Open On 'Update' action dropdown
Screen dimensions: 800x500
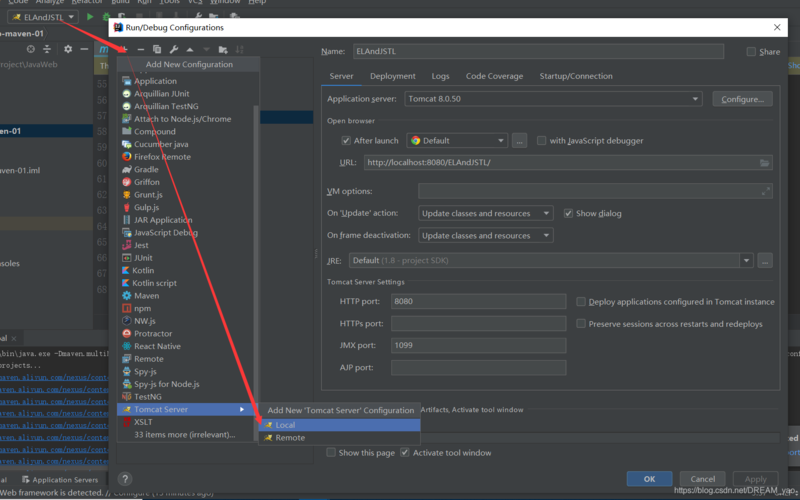point(486,213)
